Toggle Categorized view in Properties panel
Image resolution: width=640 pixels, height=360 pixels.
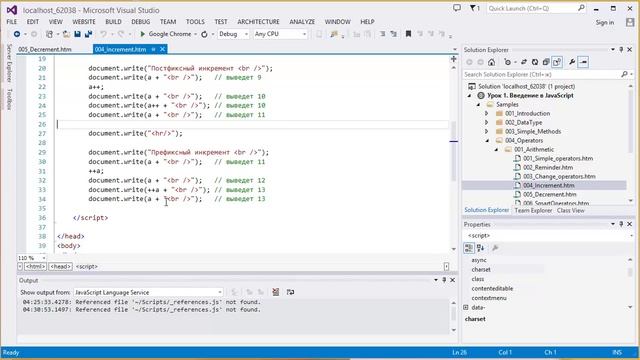click(x=469, y=248)
